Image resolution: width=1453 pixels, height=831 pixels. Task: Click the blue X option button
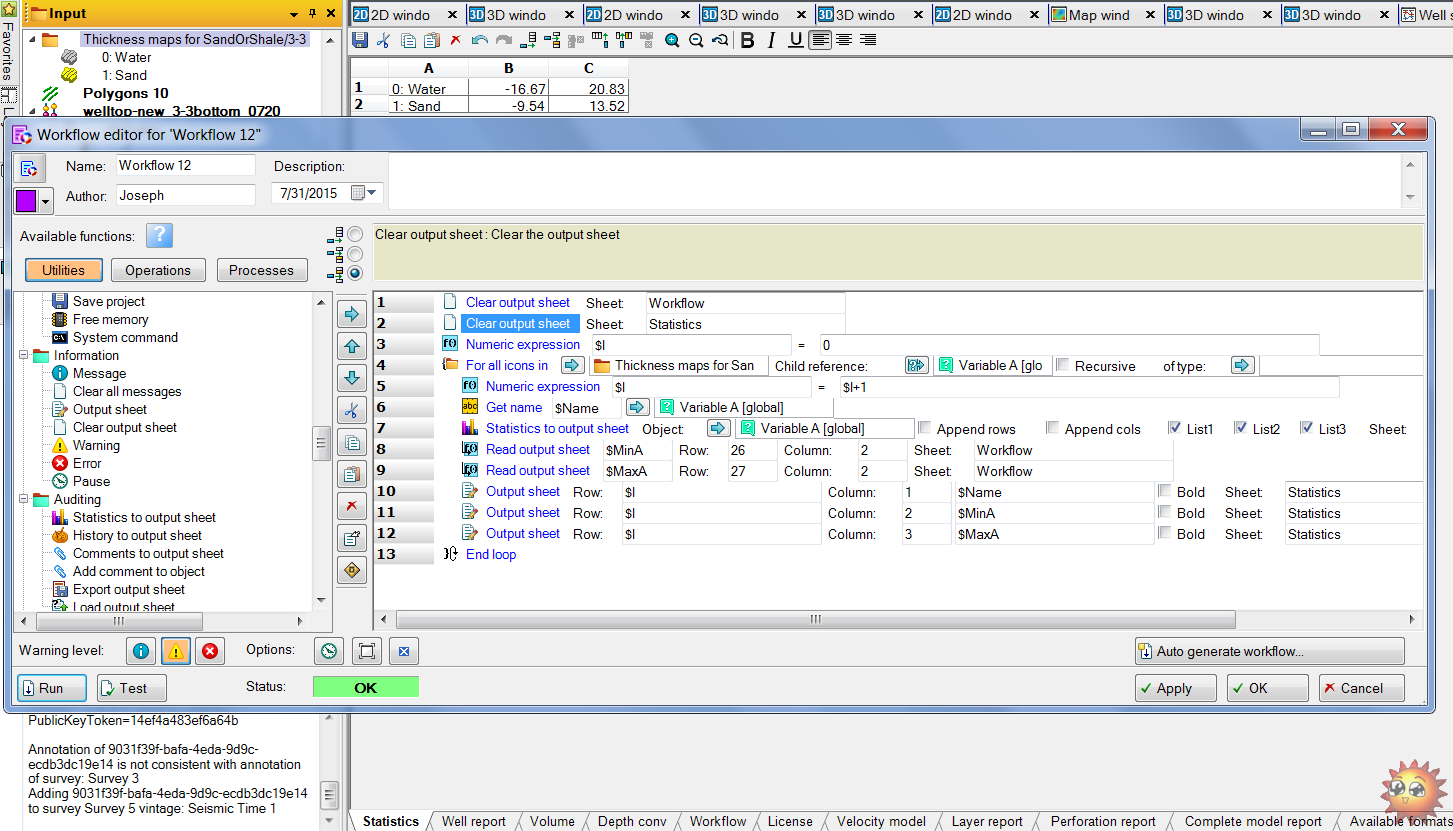point(404,651)
